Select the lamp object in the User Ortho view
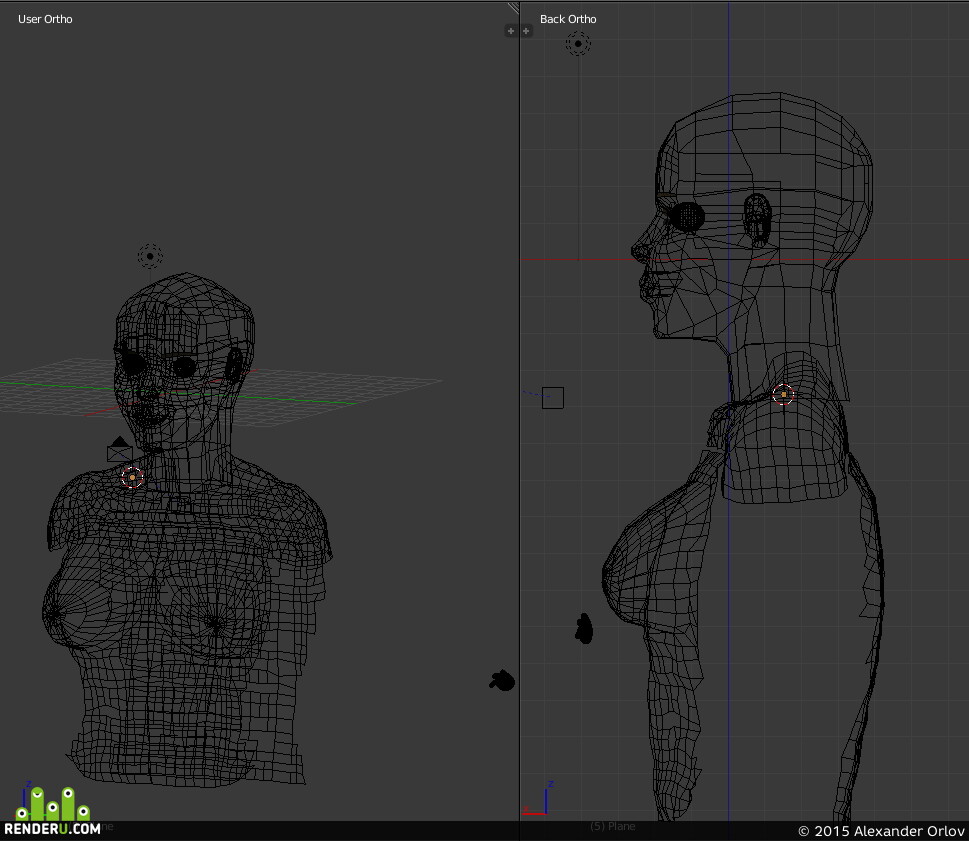 150,256
